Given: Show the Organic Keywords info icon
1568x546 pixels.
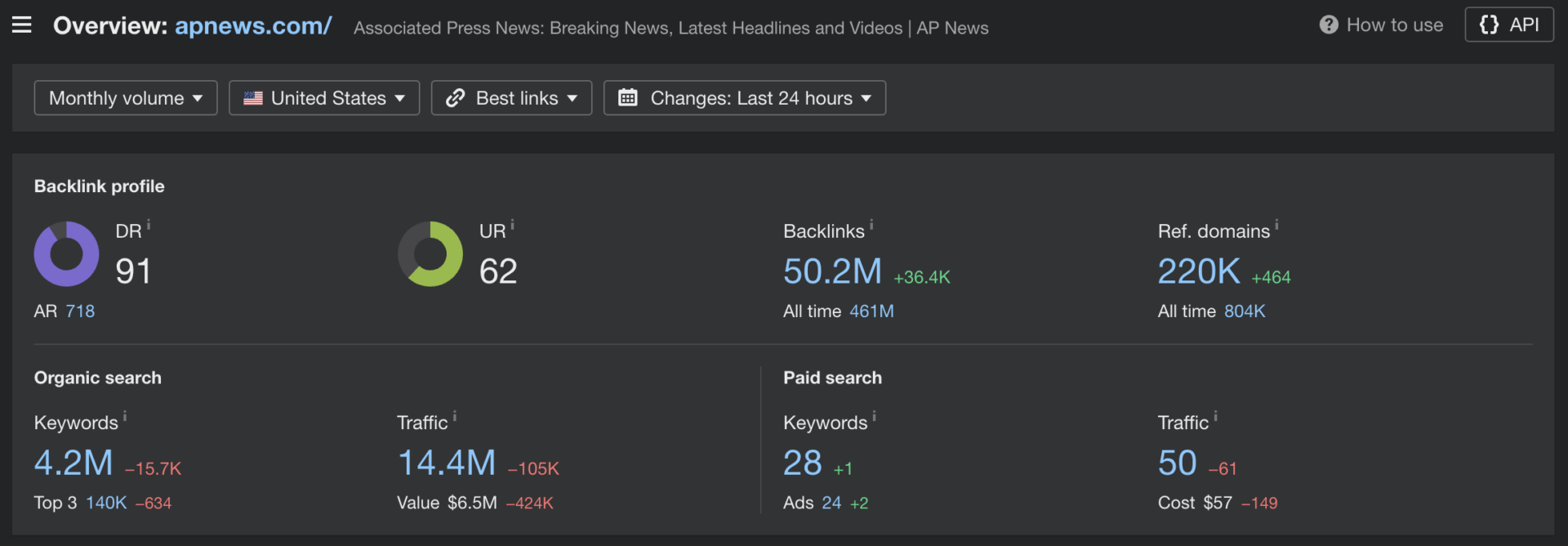Looking at the screenshot, I should coord(125,416).
